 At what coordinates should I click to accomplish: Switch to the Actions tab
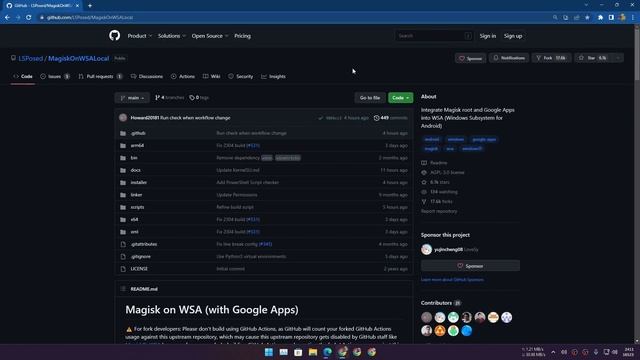pyautogui.click(x=183, y=76)
